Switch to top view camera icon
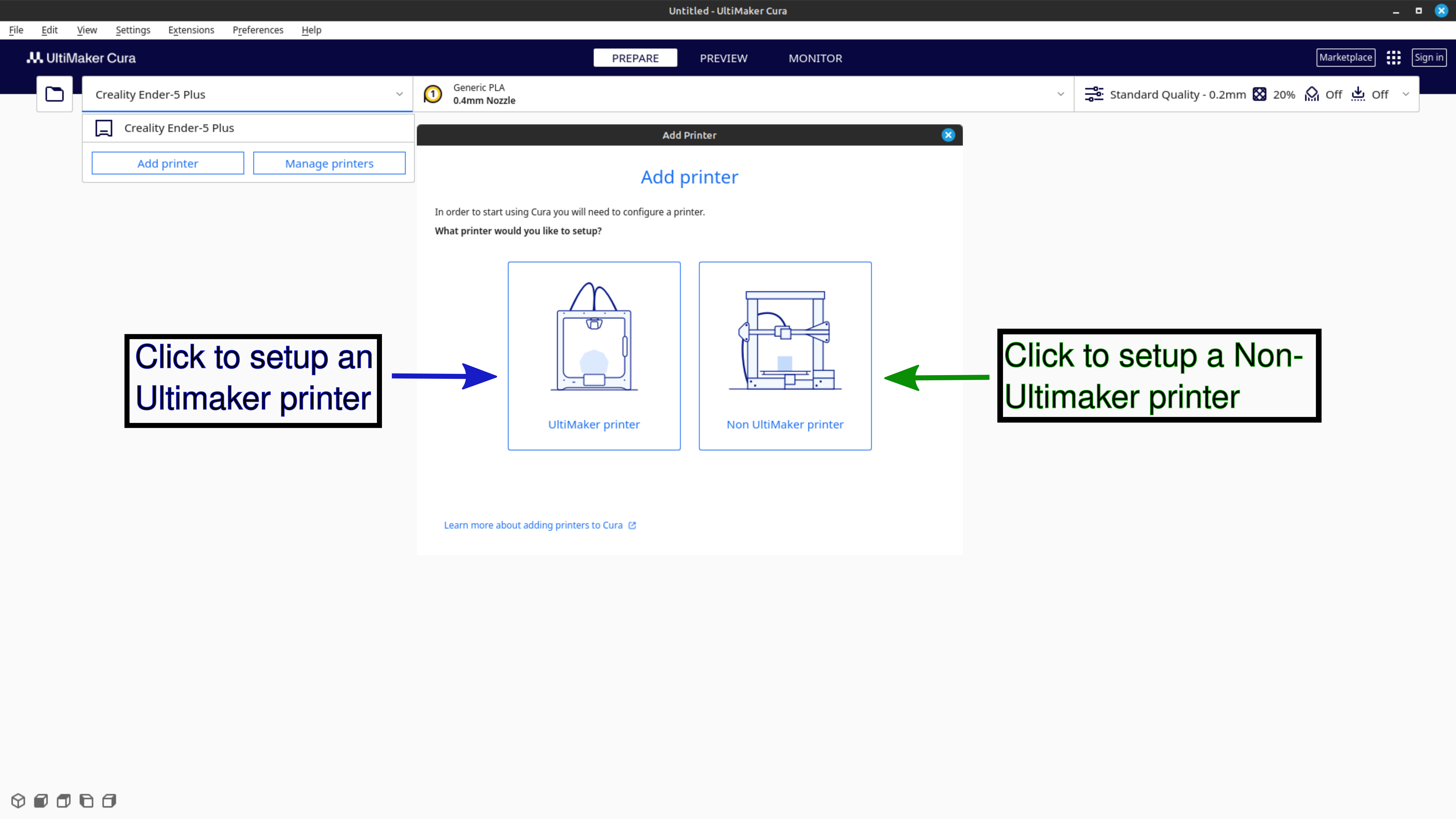 (63, 800)
